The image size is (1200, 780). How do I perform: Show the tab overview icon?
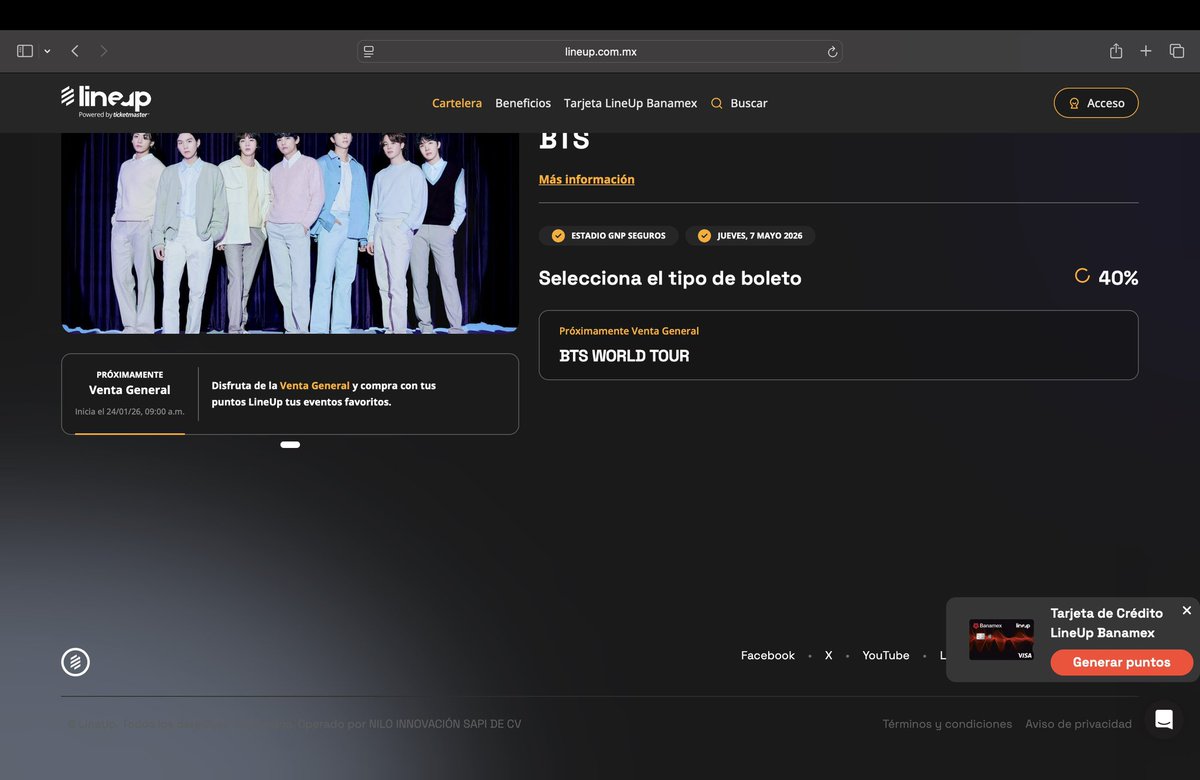[1177, 51]
